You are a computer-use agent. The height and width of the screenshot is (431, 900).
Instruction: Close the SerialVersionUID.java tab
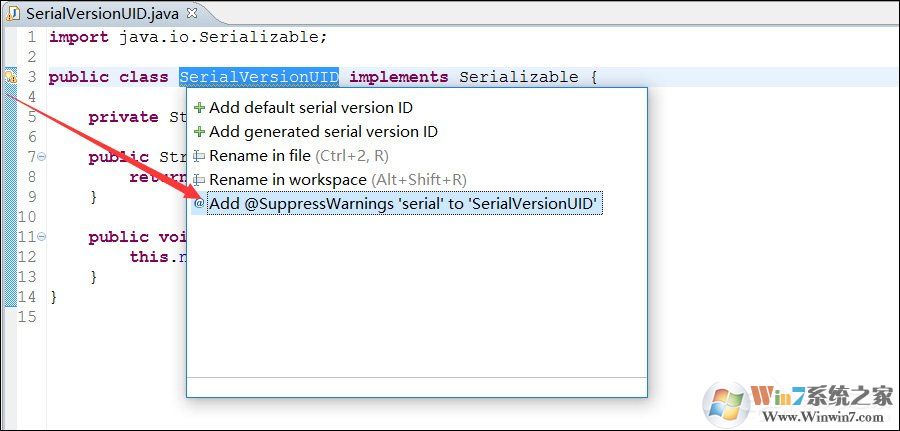192,12
